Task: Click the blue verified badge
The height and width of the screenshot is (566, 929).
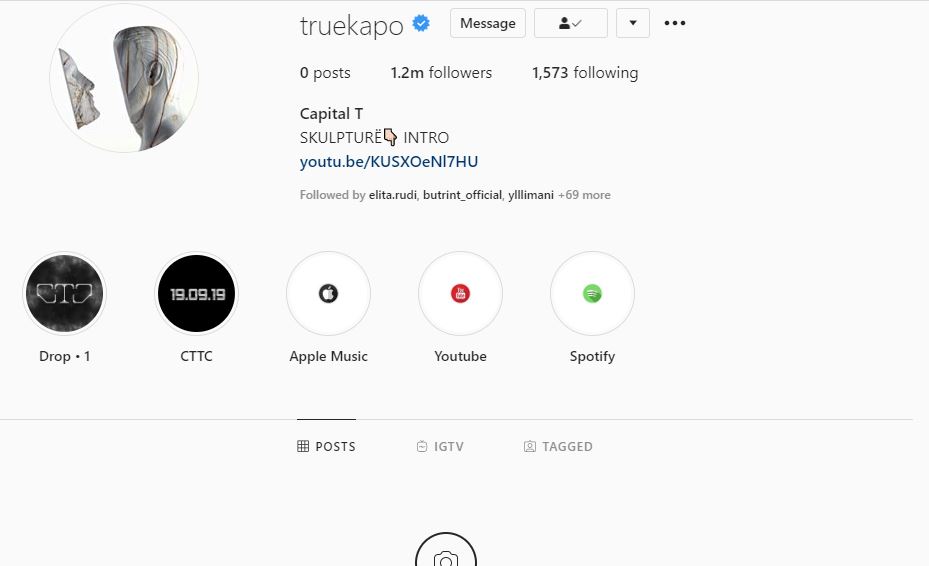Action: [x=421, y=24]
